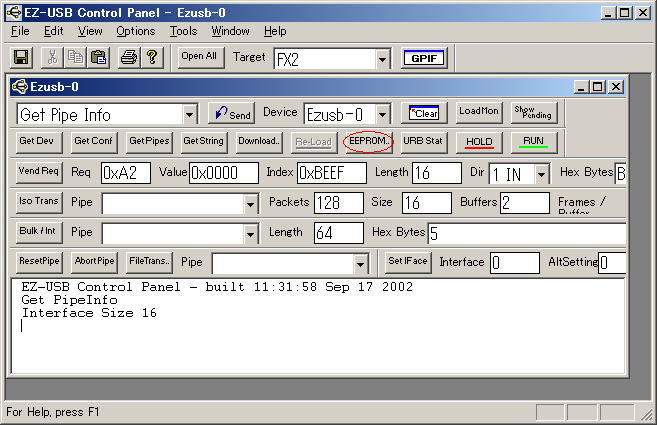Click the HOLD button

479,142
